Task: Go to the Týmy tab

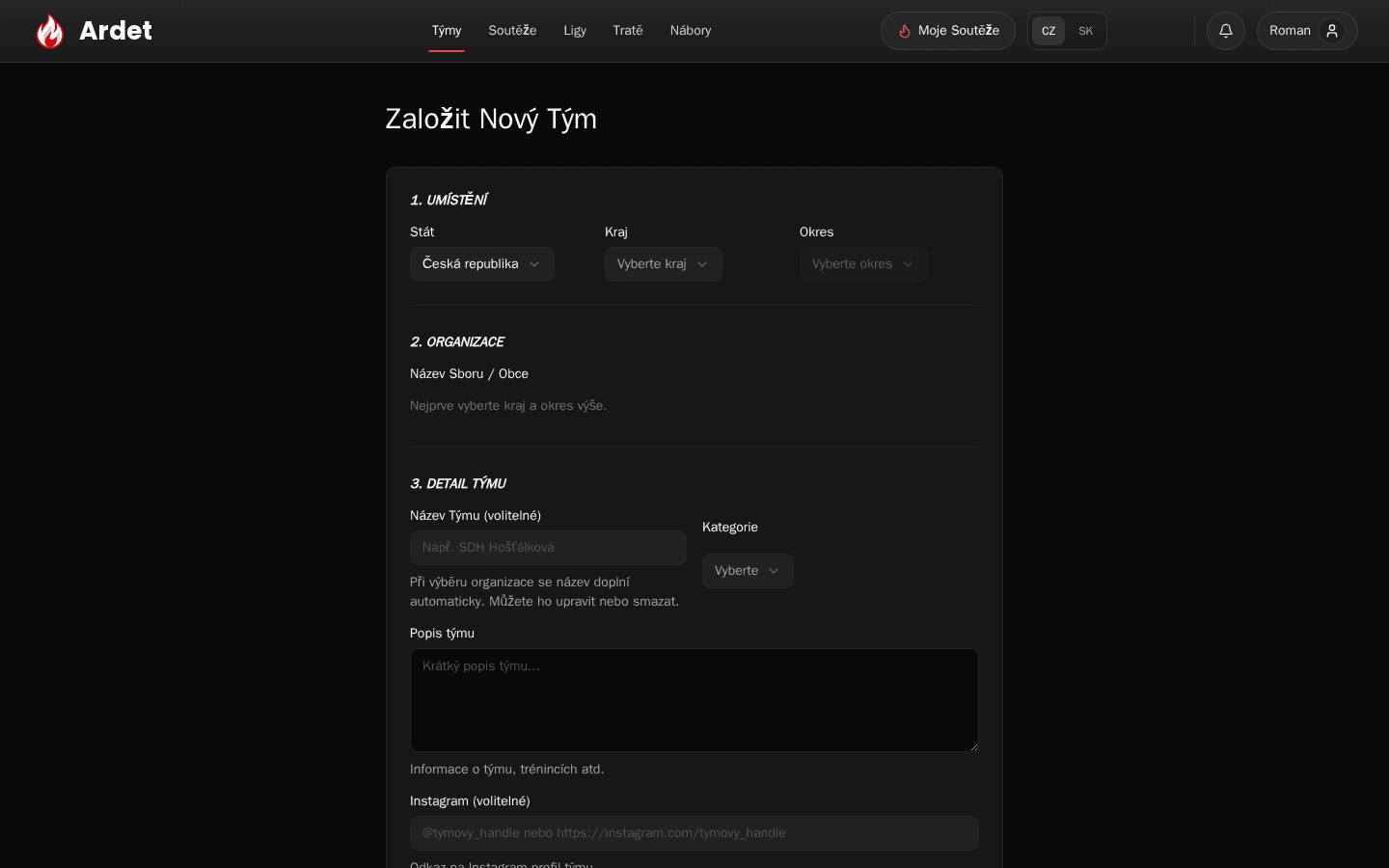Action: 447,31
